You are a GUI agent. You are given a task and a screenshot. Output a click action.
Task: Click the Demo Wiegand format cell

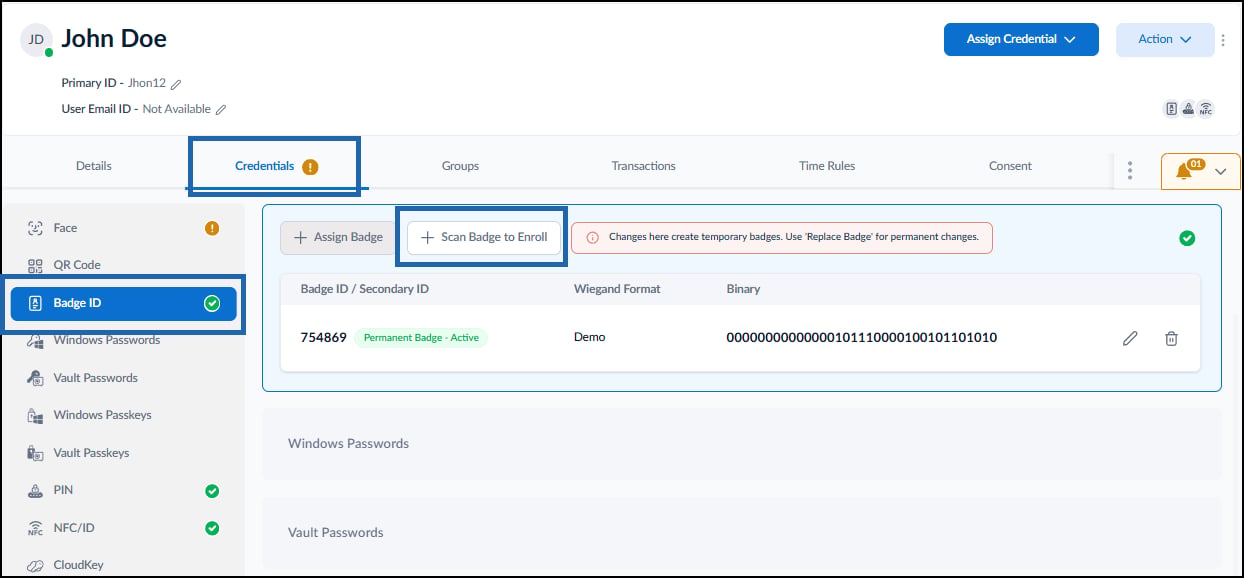tap(589, 337)
